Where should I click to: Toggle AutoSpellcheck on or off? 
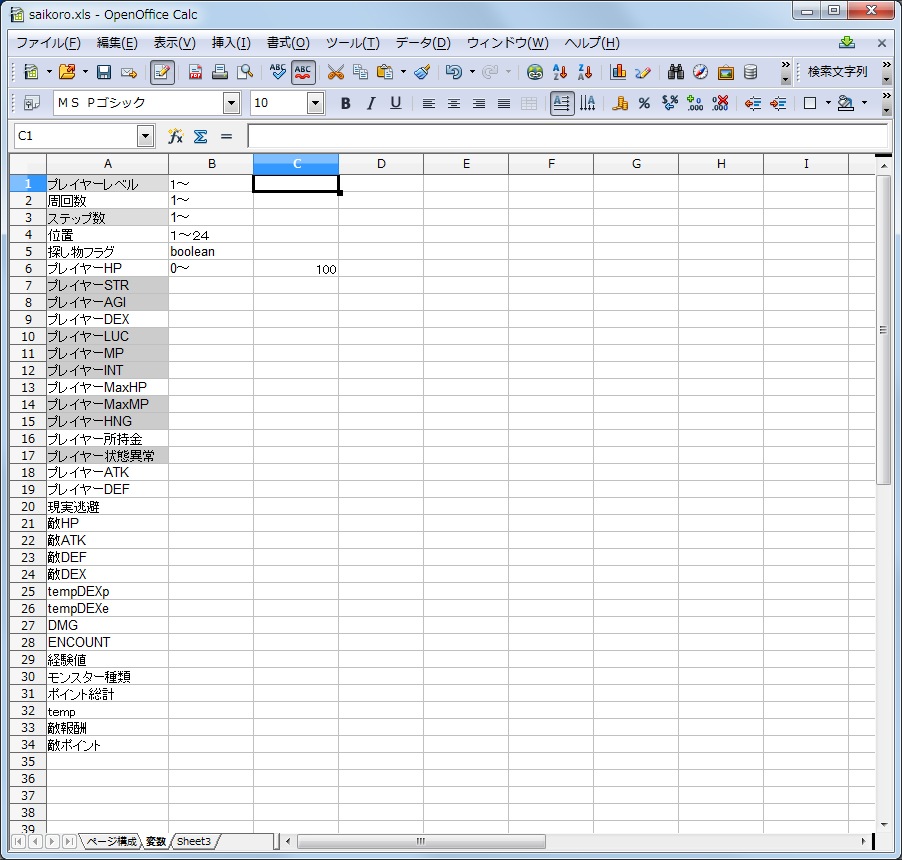(x=304, y=72)
